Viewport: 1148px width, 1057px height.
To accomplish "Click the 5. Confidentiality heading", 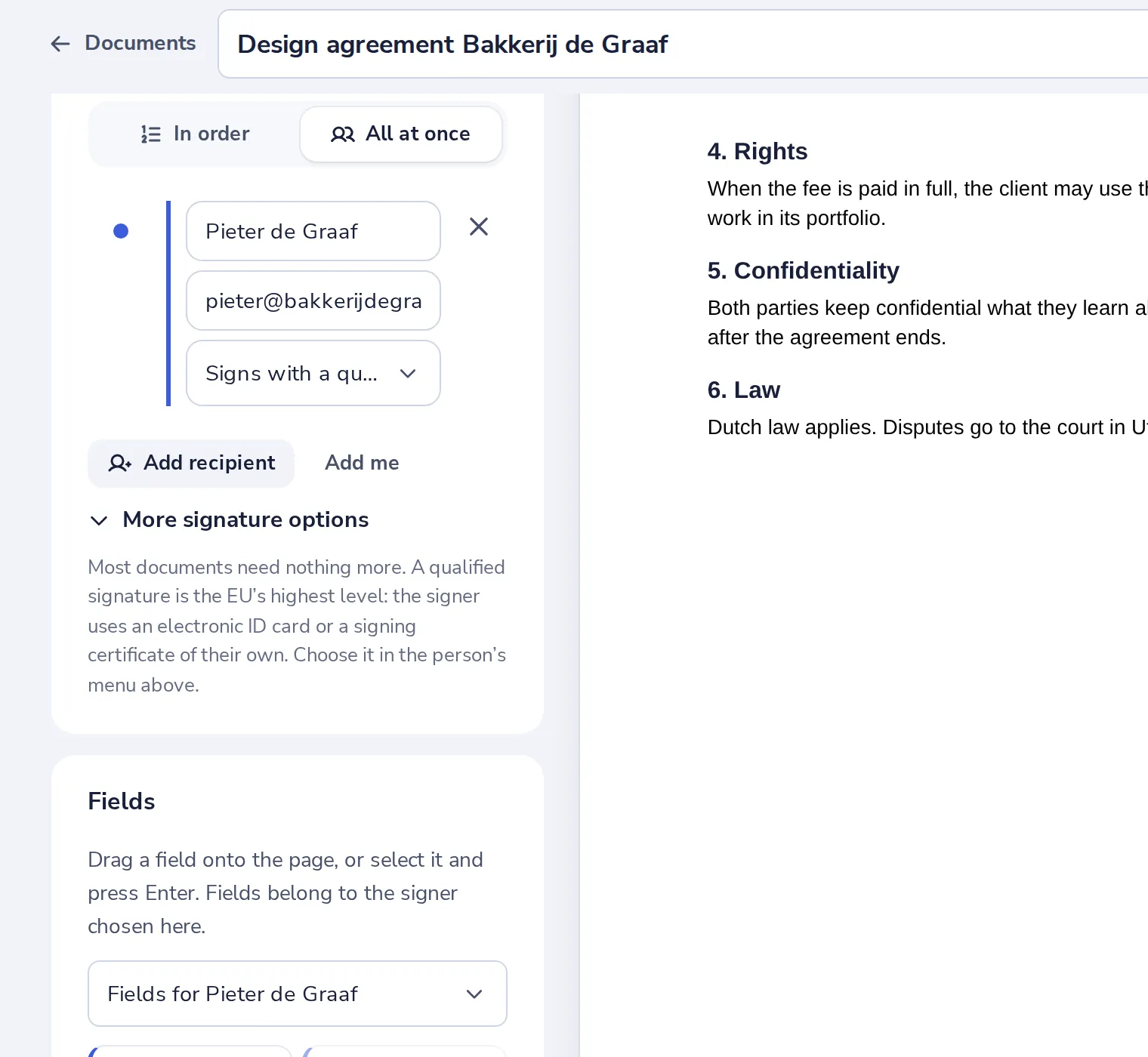I will tap(804, 270).
